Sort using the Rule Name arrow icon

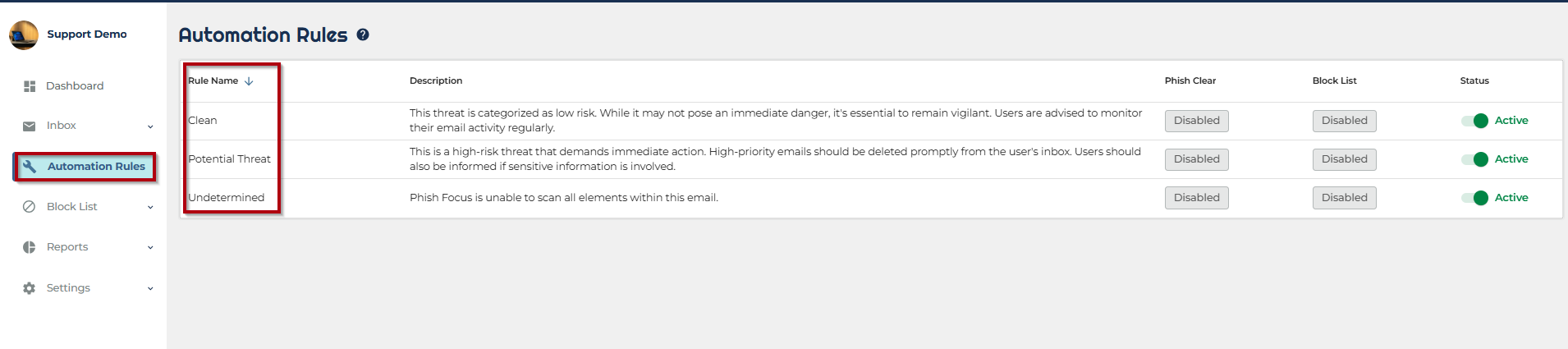coord(249,80)
